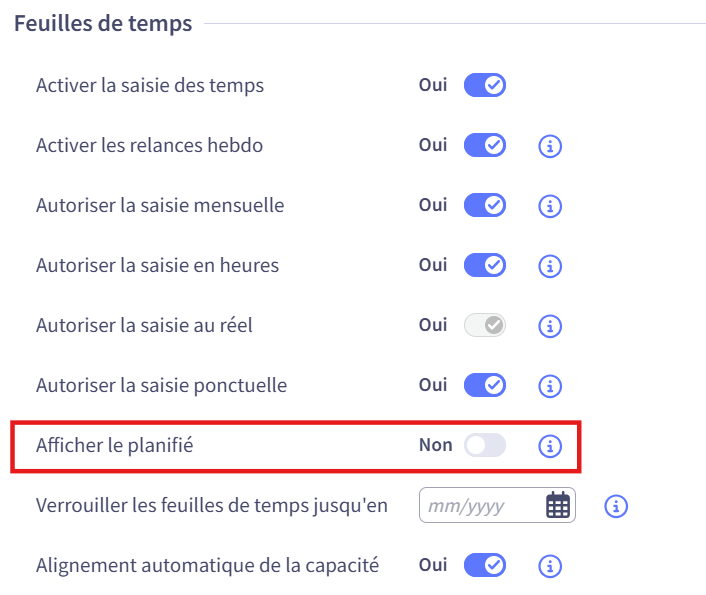Click the 'Feuilles de temps' section heading

click(103, 24)
